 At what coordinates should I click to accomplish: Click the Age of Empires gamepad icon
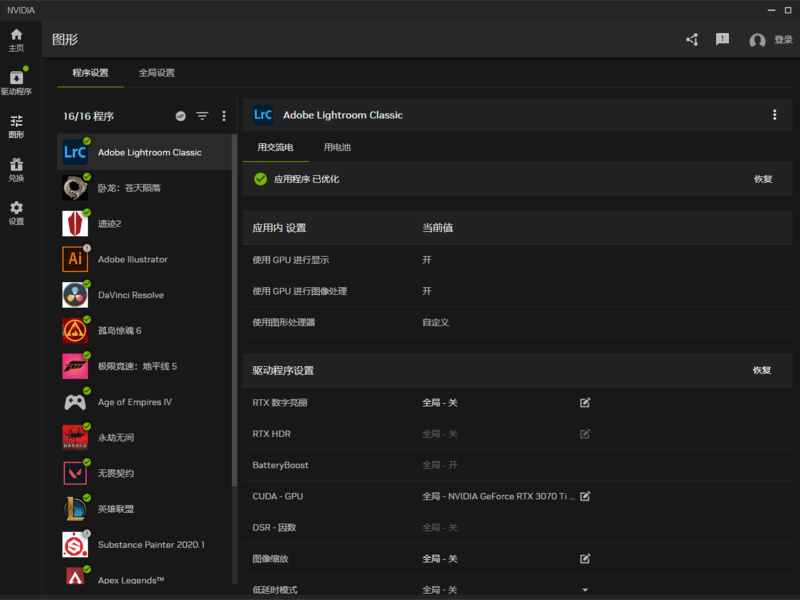coord(75,402)
